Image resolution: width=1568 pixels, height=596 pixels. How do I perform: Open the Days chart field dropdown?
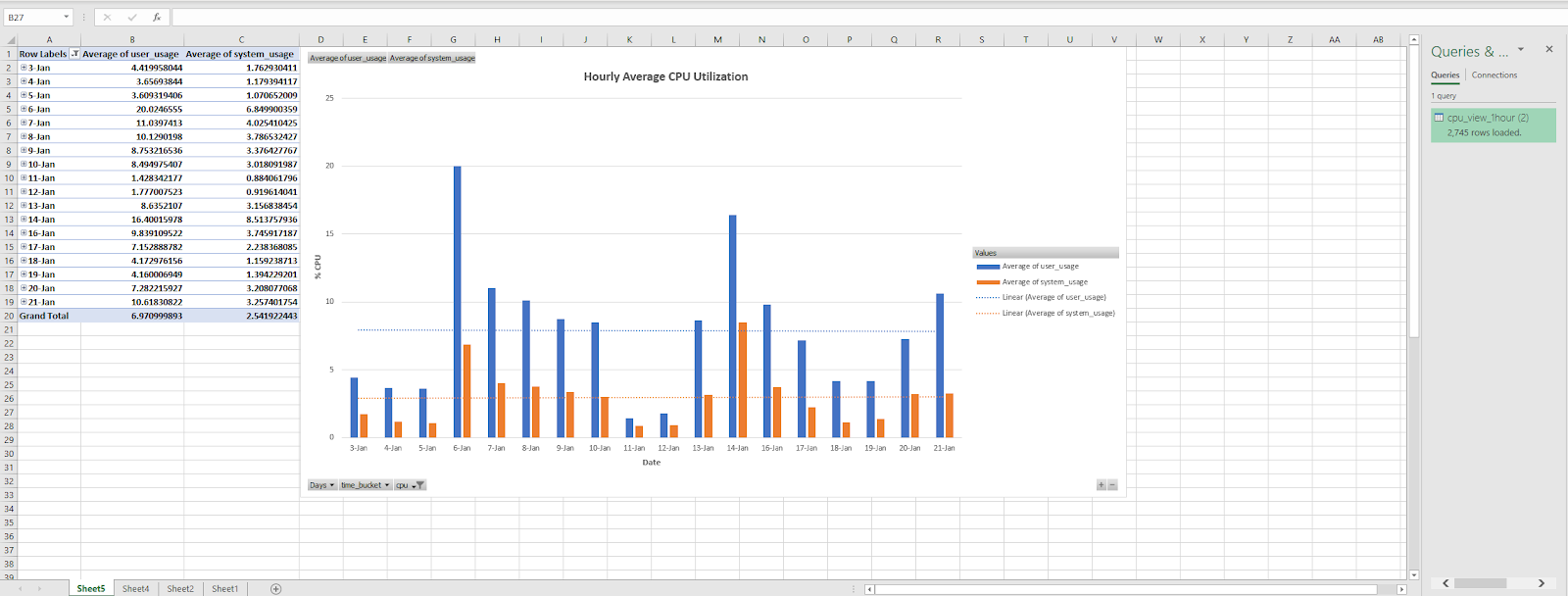pos(322,485)
